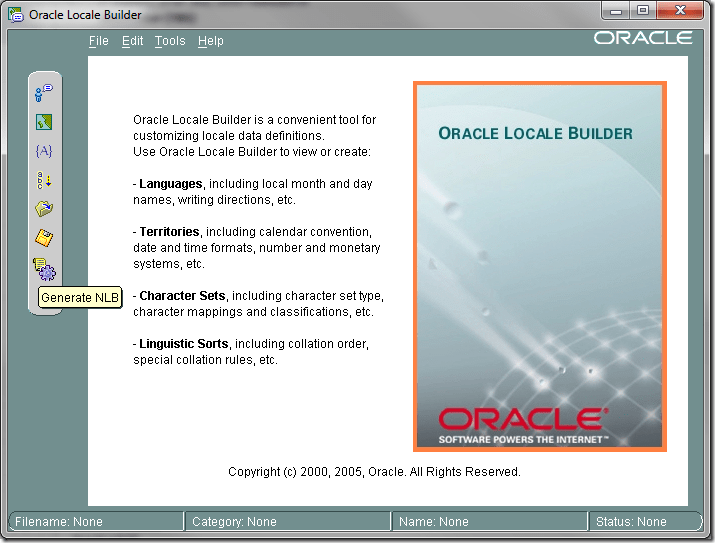The image size is (715, 543).
Task: Close the Oracle Locale Builder window
Action: pos(680,10)
